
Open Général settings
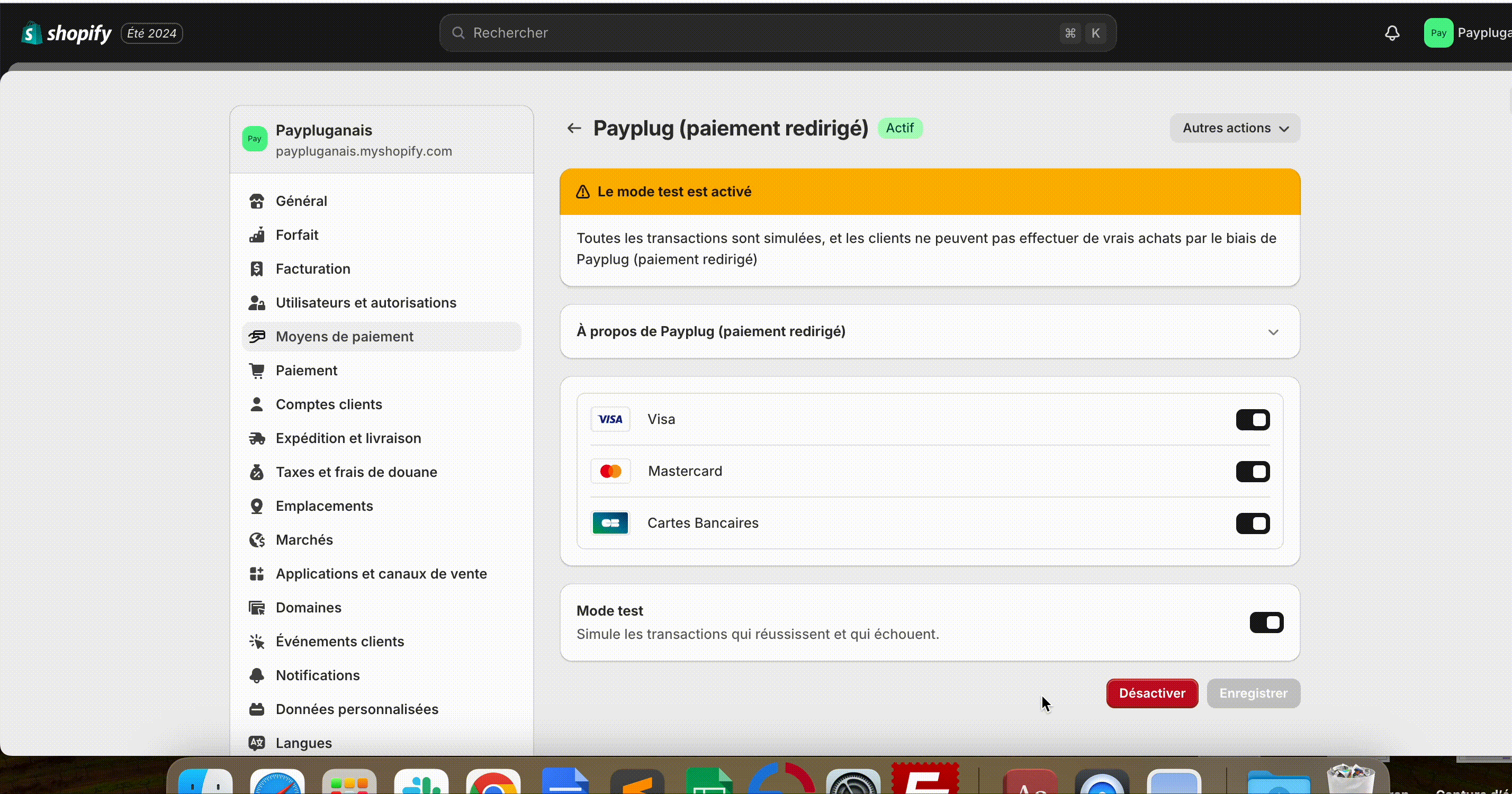coord(382,201)
